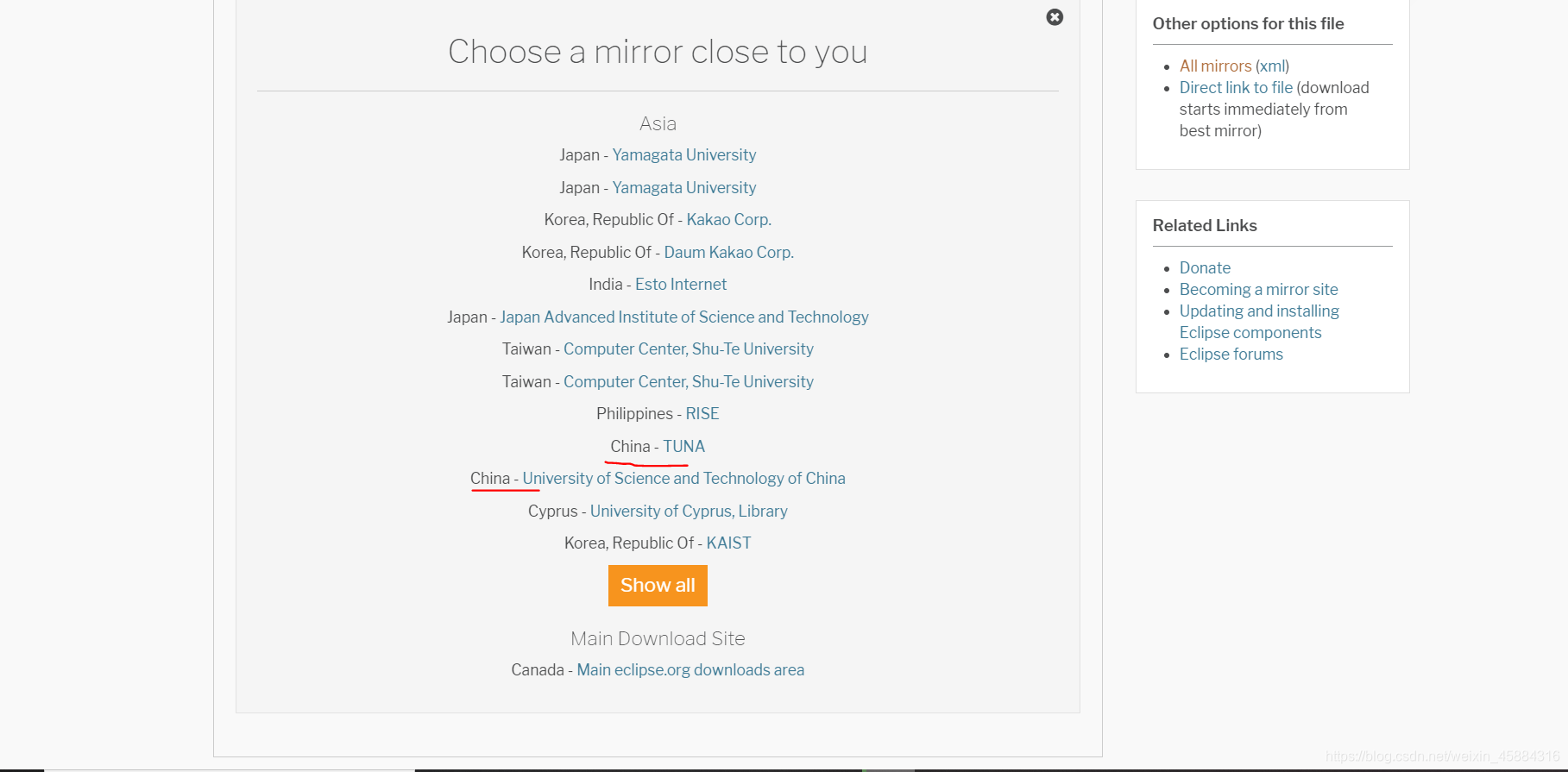Click the Show all button

pyautogui.click(x=658, y=586)
